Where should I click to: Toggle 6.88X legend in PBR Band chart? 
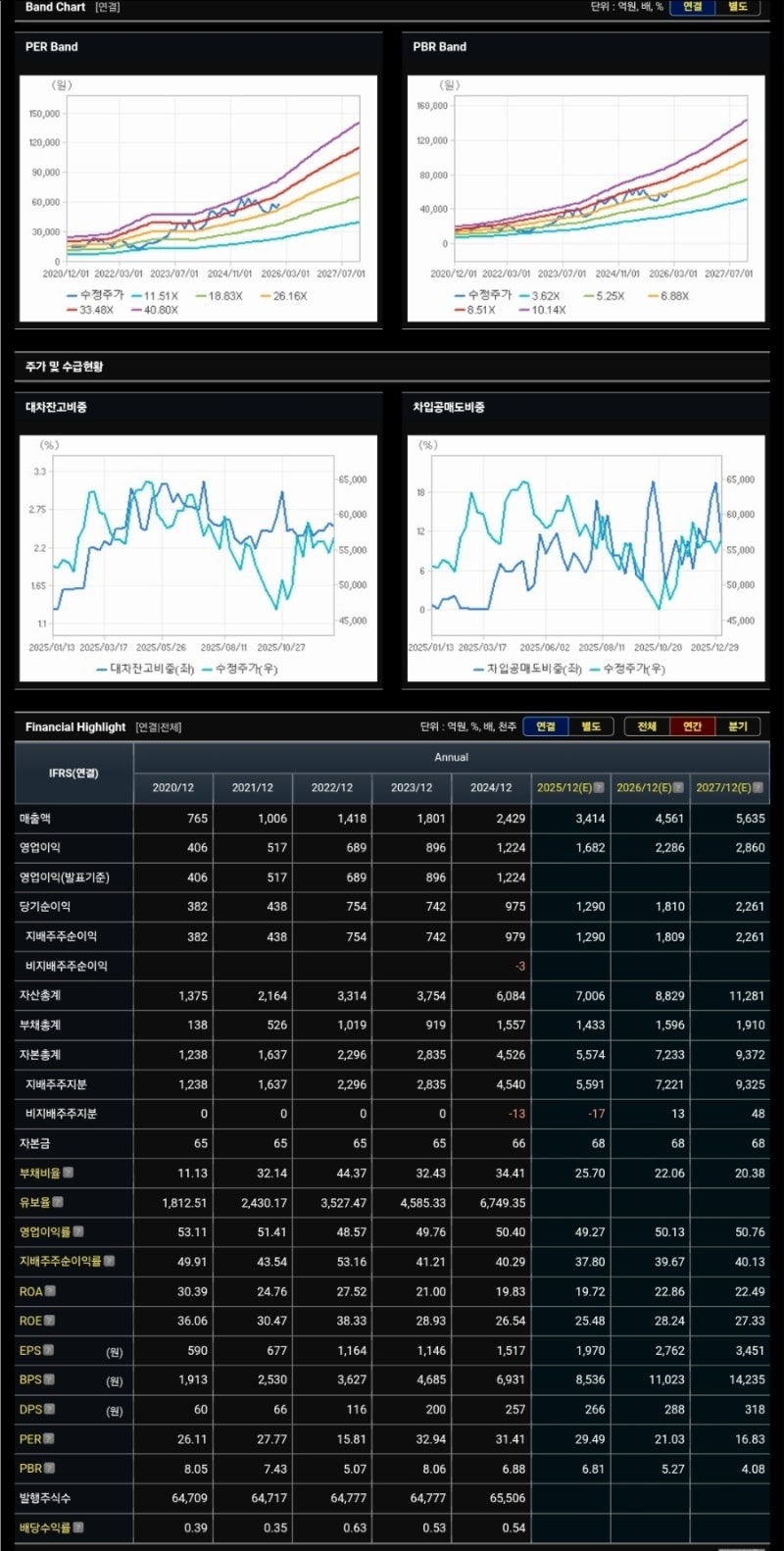click(668, 296)
